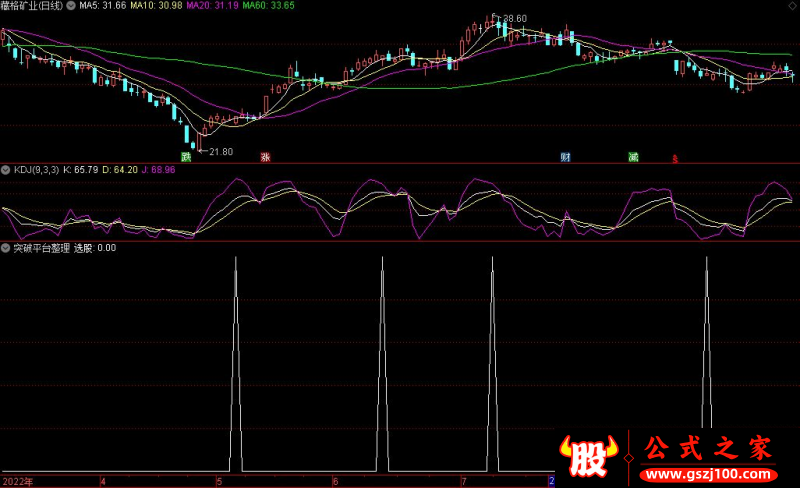This screenshot has height=488, width=800.
Task: Click the month 6 timeline marker
Action: click(x=336, y=481)
